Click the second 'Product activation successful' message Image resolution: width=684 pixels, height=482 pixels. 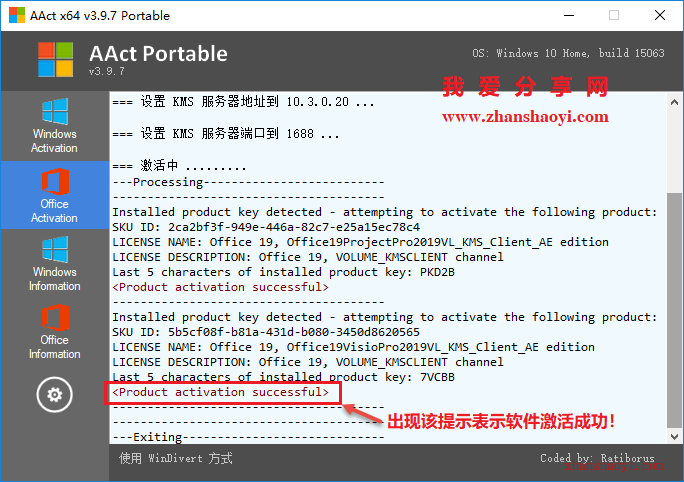[x=220, y=392]
